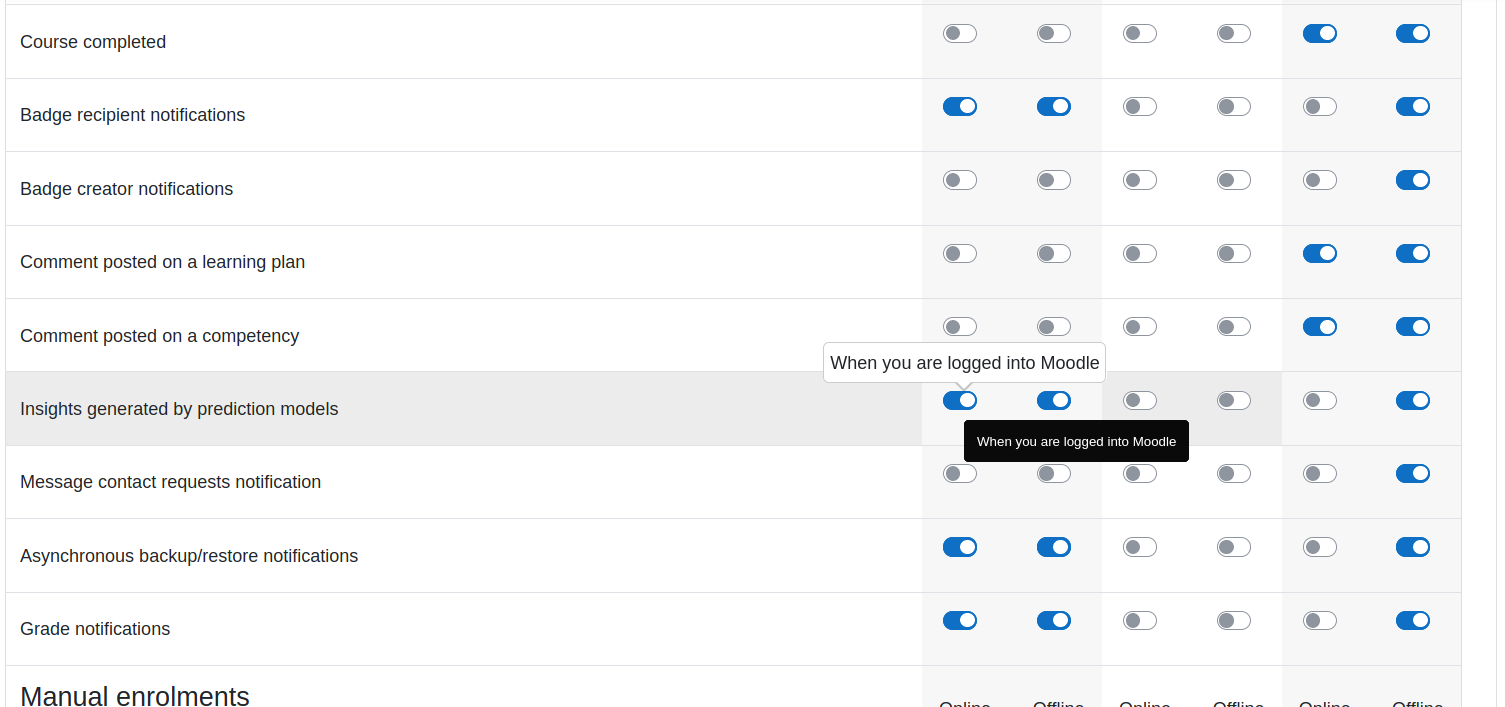Enable second Online toggle for learning plan comments
Image resolution: width=1505 pixels, height=707 pixels.
[x=1140, y=254]
